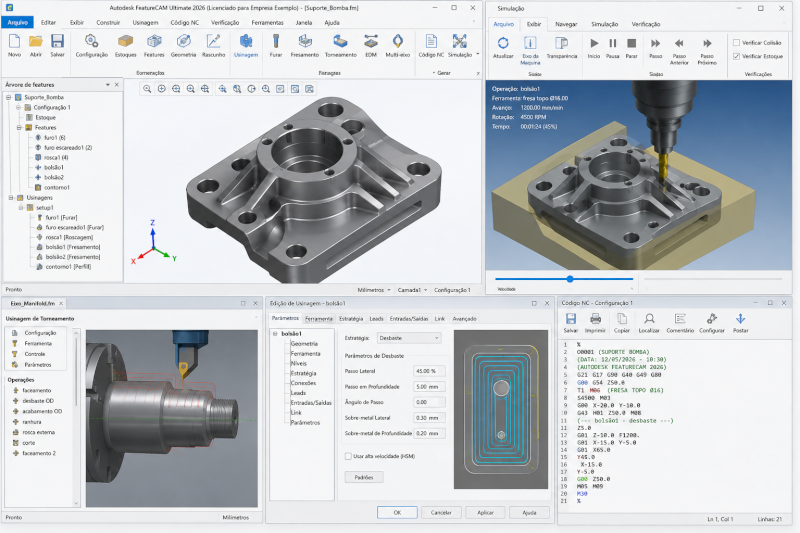This screenshot has height=533, width=800.
Task: Collapse the Usinagens tree node
Action: point(11,197)
